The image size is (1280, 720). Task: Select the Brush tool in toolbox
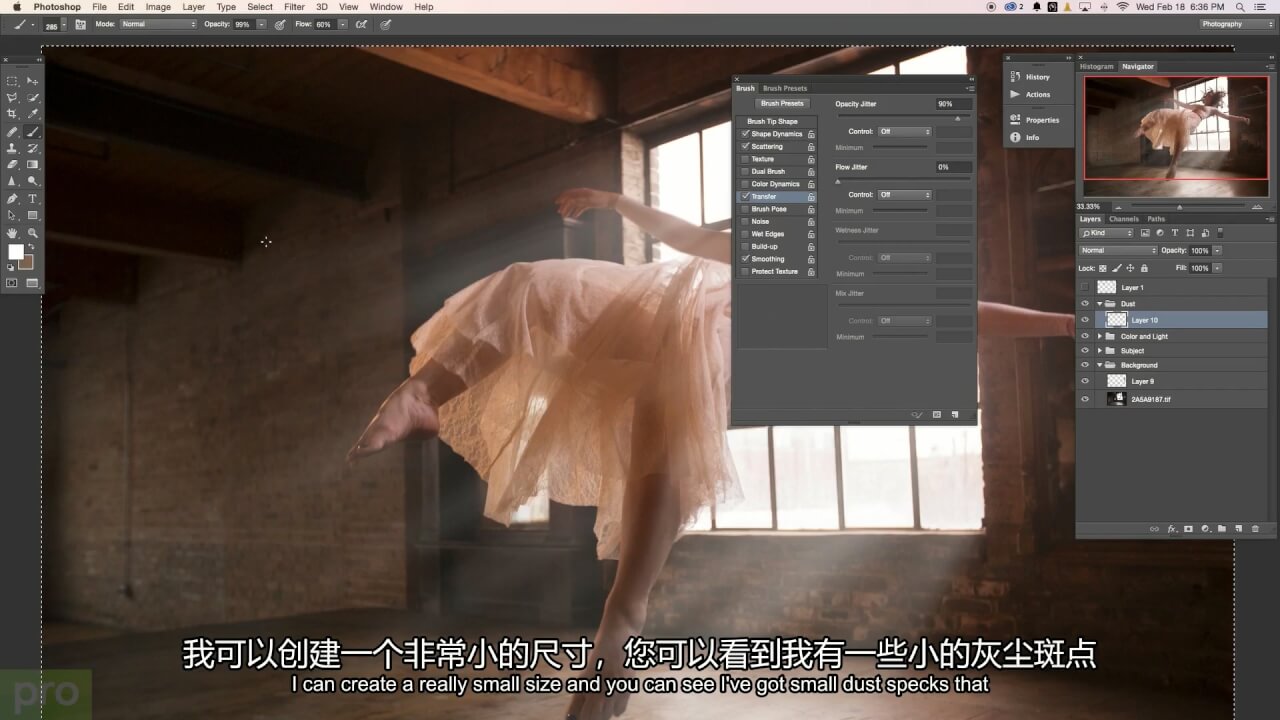(x=32, y=131)
